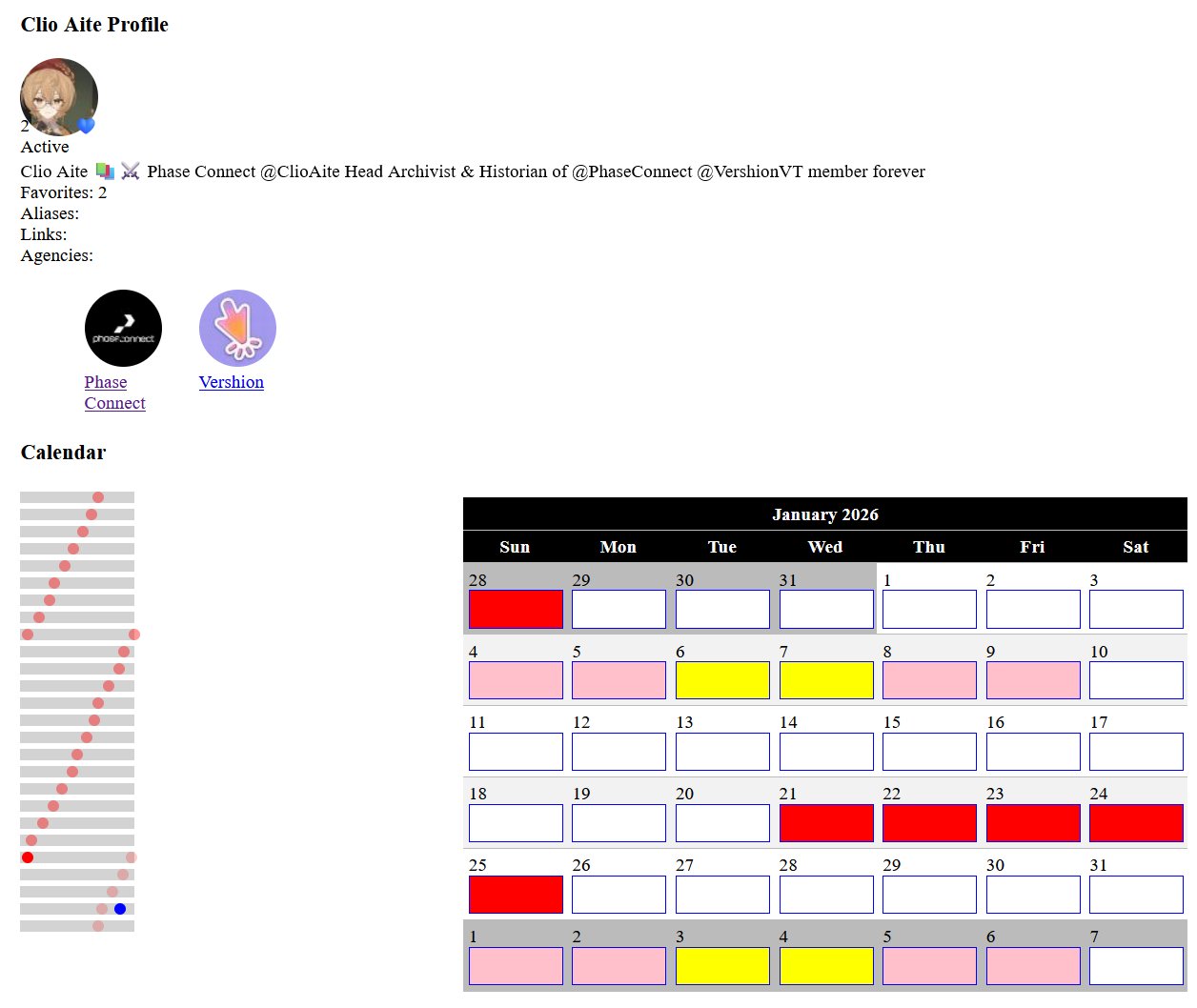This screenshot has height=1008, width=1197.
Task: Select the red cell for December 28
Action: (x=516, y=609)
